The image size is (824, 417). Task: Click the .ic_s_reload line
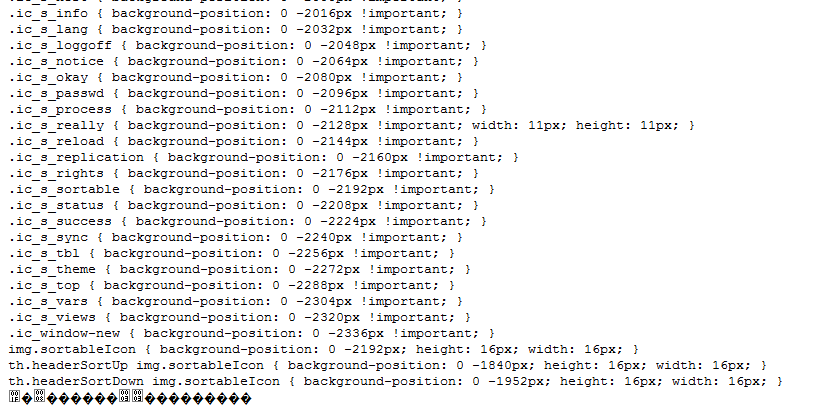[244, 141]
